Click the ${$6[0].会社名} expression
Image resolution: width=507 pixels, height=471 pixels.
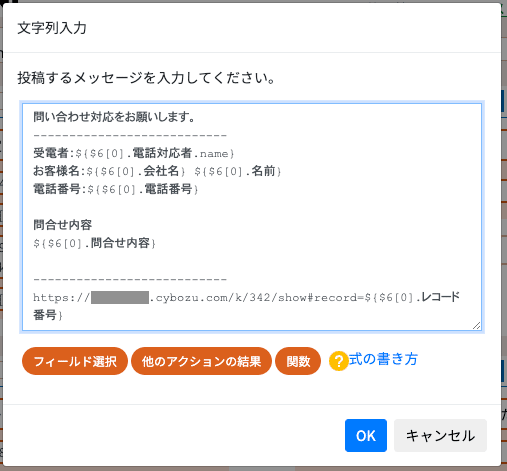tap(136, 171)
